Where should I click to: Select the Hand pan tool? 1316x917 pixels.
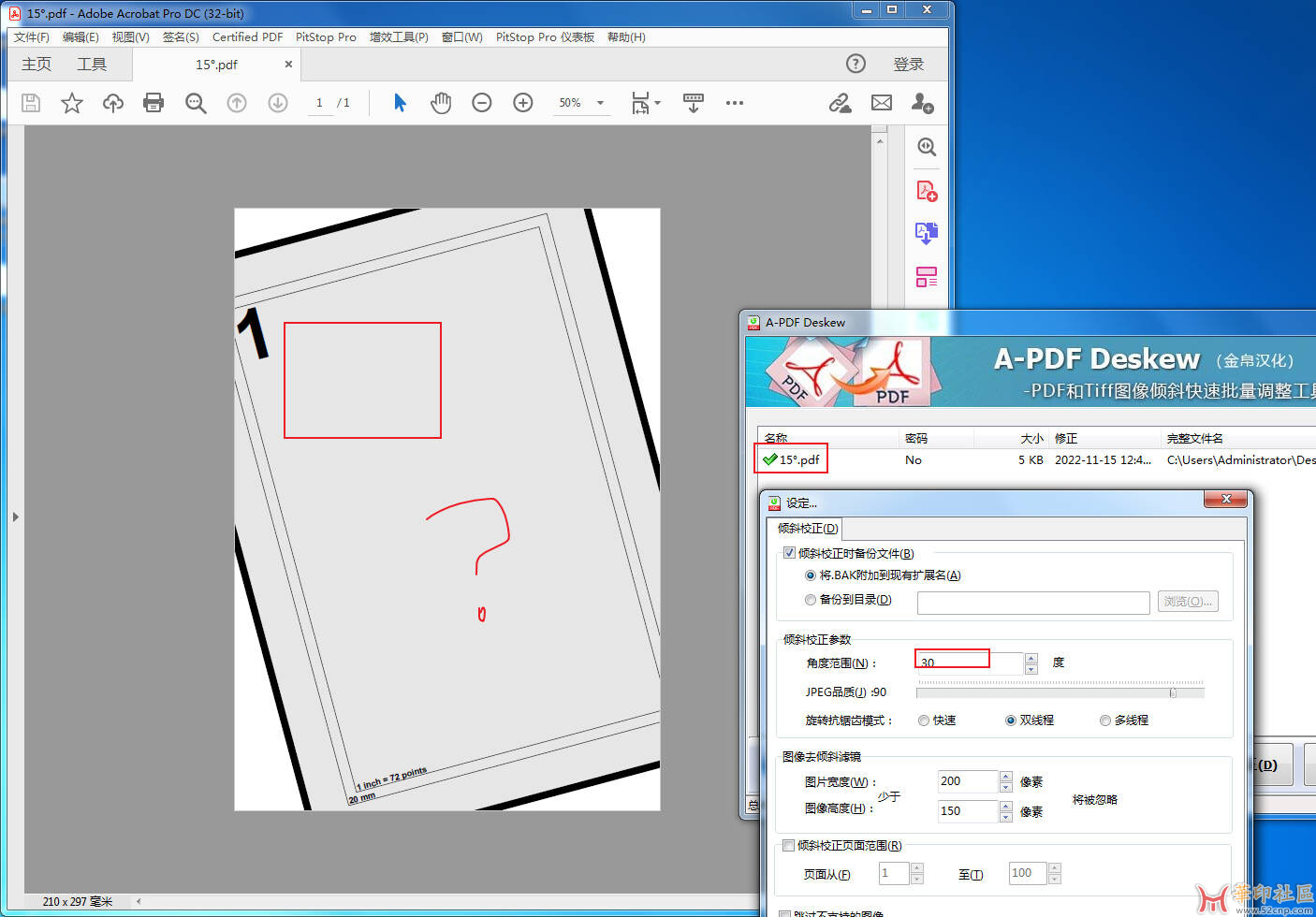(441, 103)
